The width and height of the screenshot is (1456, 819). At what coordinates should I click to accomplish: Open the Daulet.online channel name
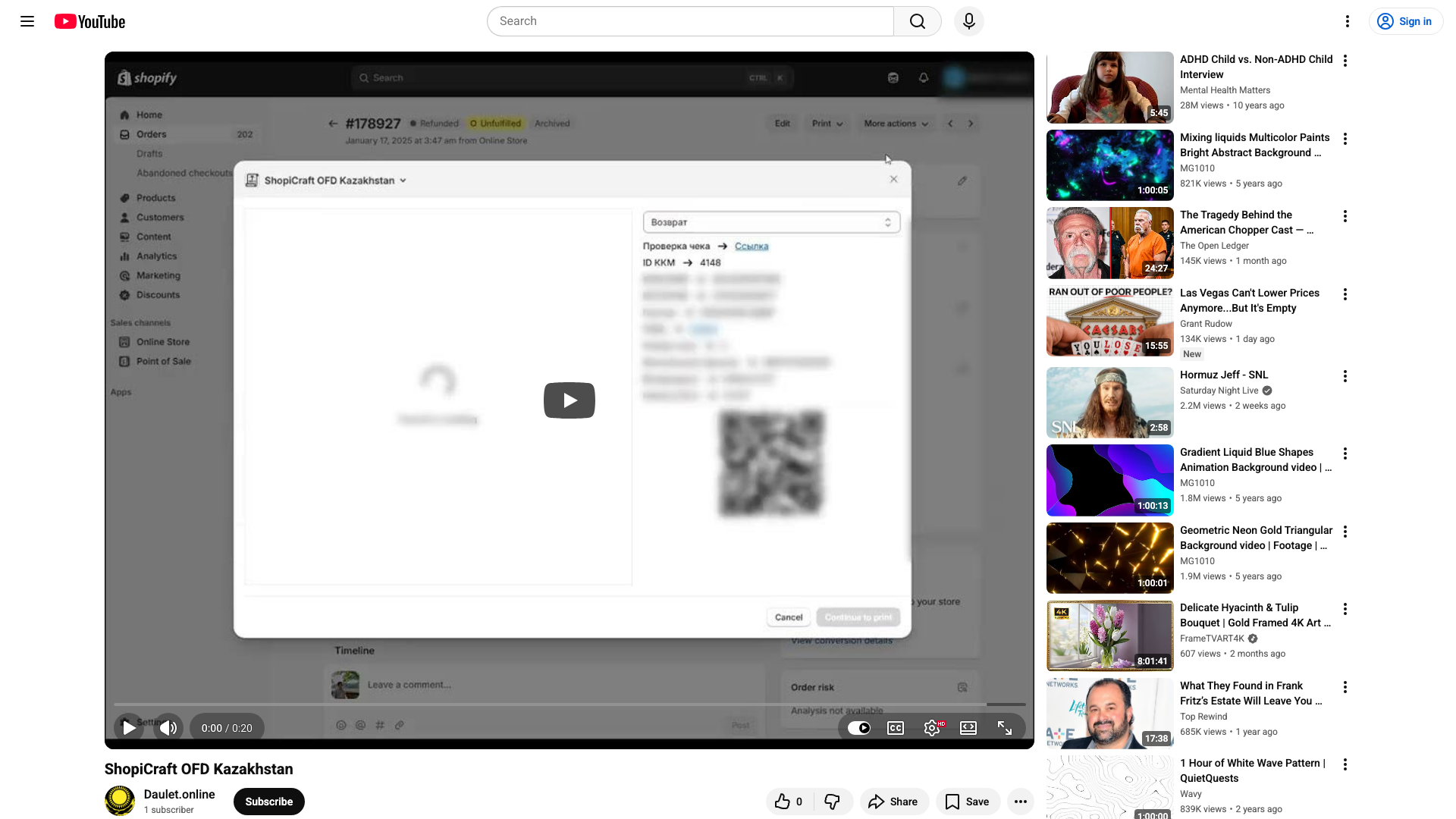pyautogui.click(x=180, y=794)
